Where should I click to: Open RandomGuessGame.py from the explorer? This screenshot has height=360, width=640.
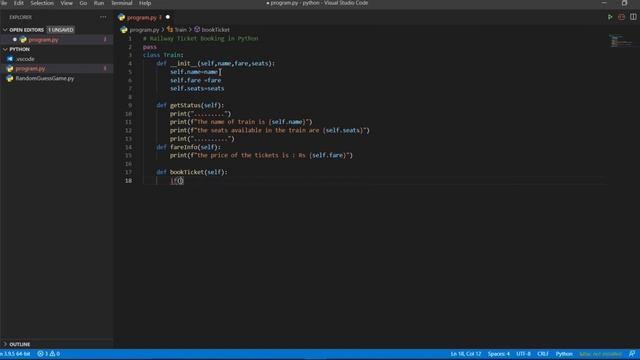tap(45, 78)
